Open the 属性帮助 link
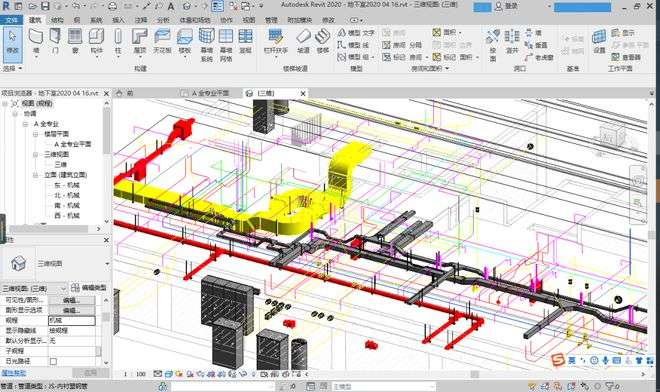660x392 pixels. [13, 373]
